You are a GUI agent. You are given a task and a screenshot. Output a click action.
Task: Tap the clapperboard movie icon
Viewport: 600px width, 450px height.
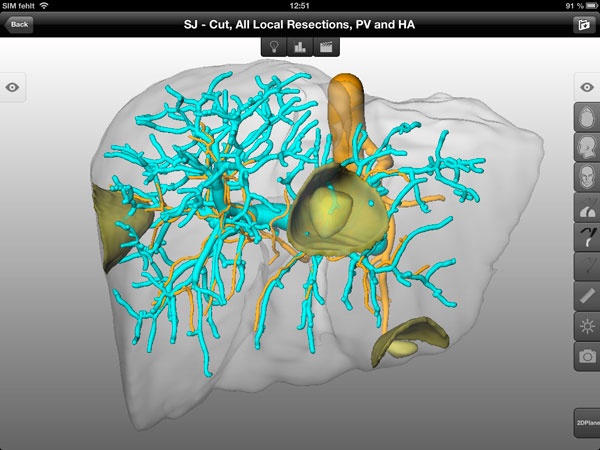[326, 47]
